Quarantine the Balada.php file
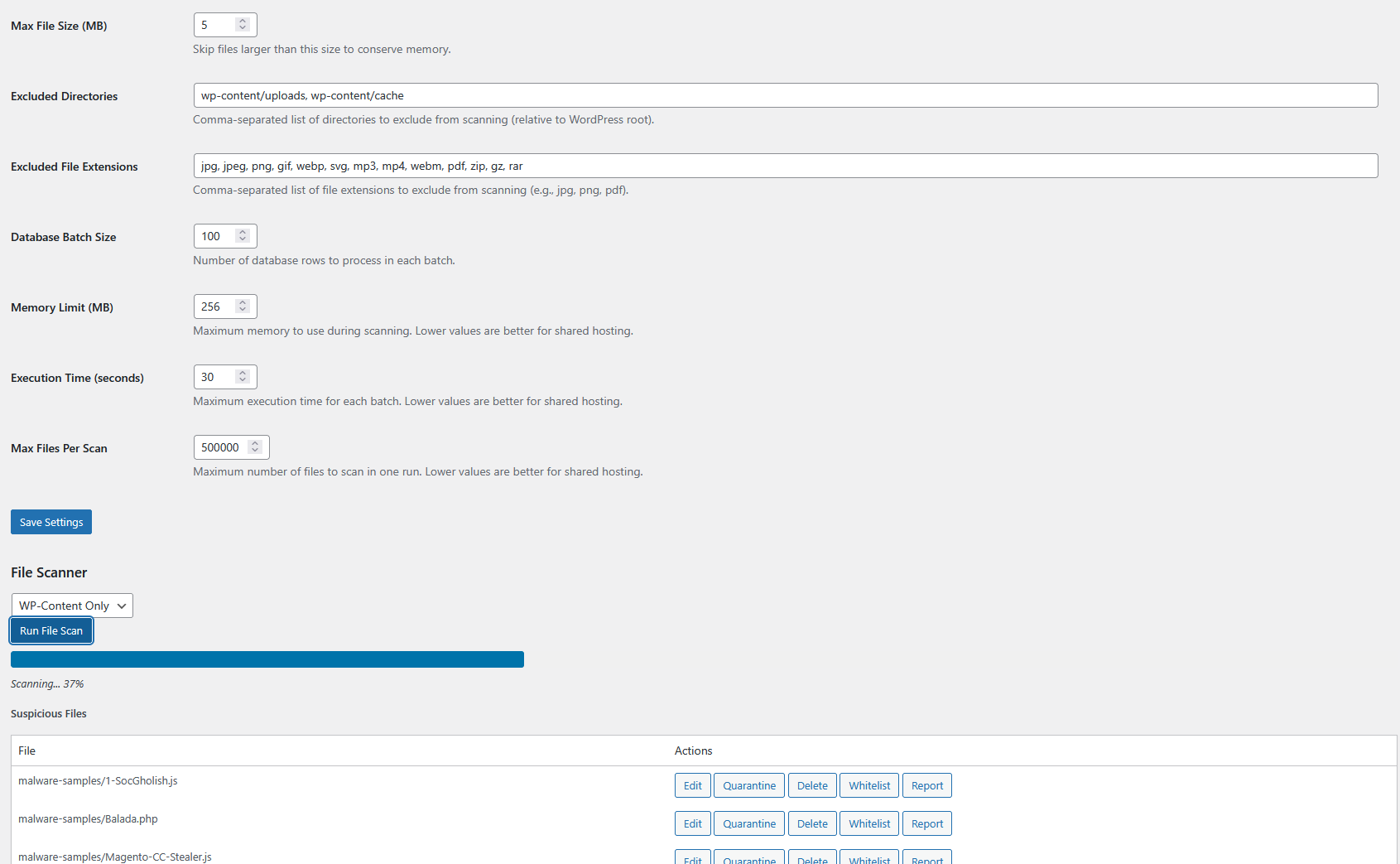This screenshot has height=864, width=1400. coord(748,823)
